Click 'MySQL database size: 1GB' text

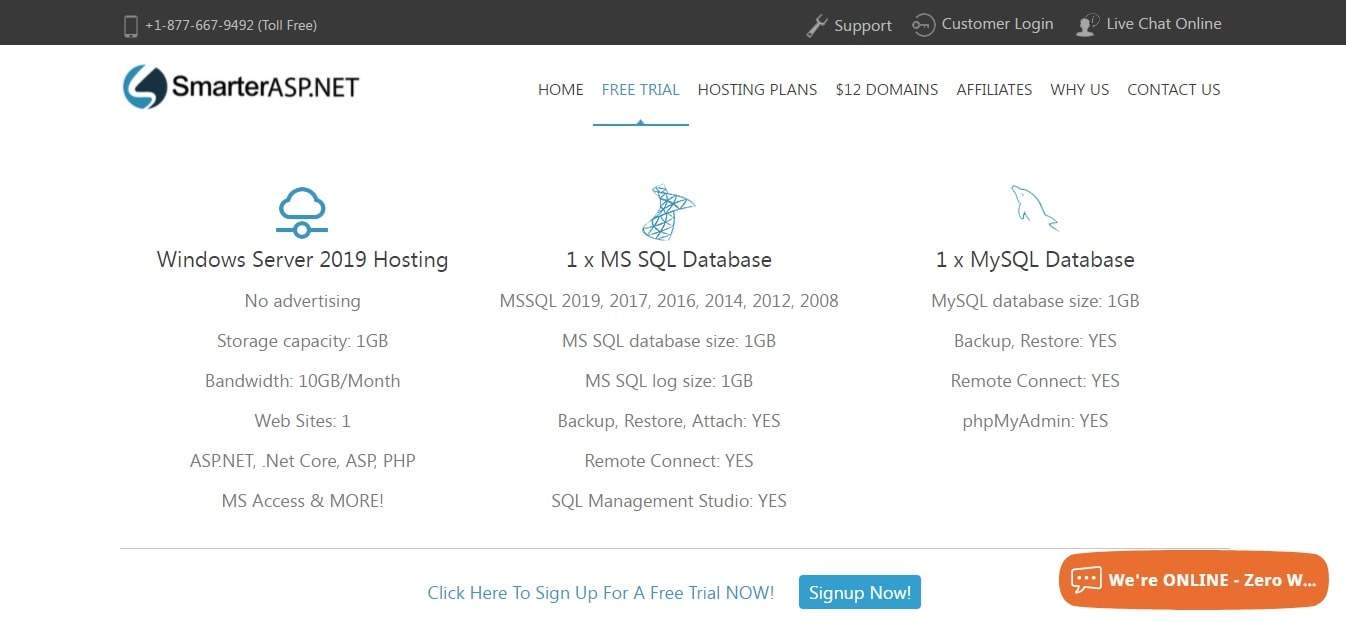point(1034,301)
